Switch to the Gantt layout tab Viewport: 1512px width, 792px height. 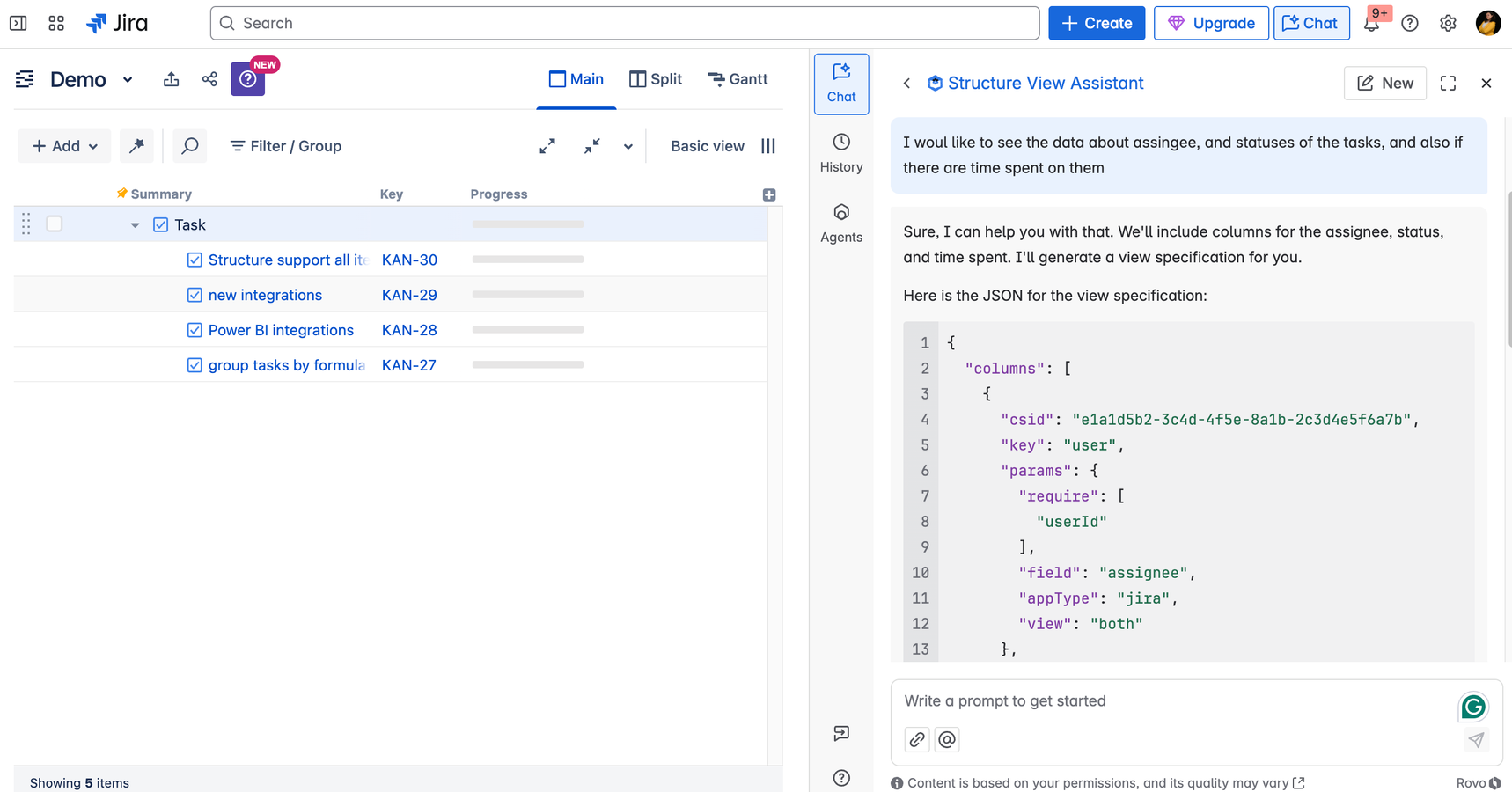(x=738, y=79)
